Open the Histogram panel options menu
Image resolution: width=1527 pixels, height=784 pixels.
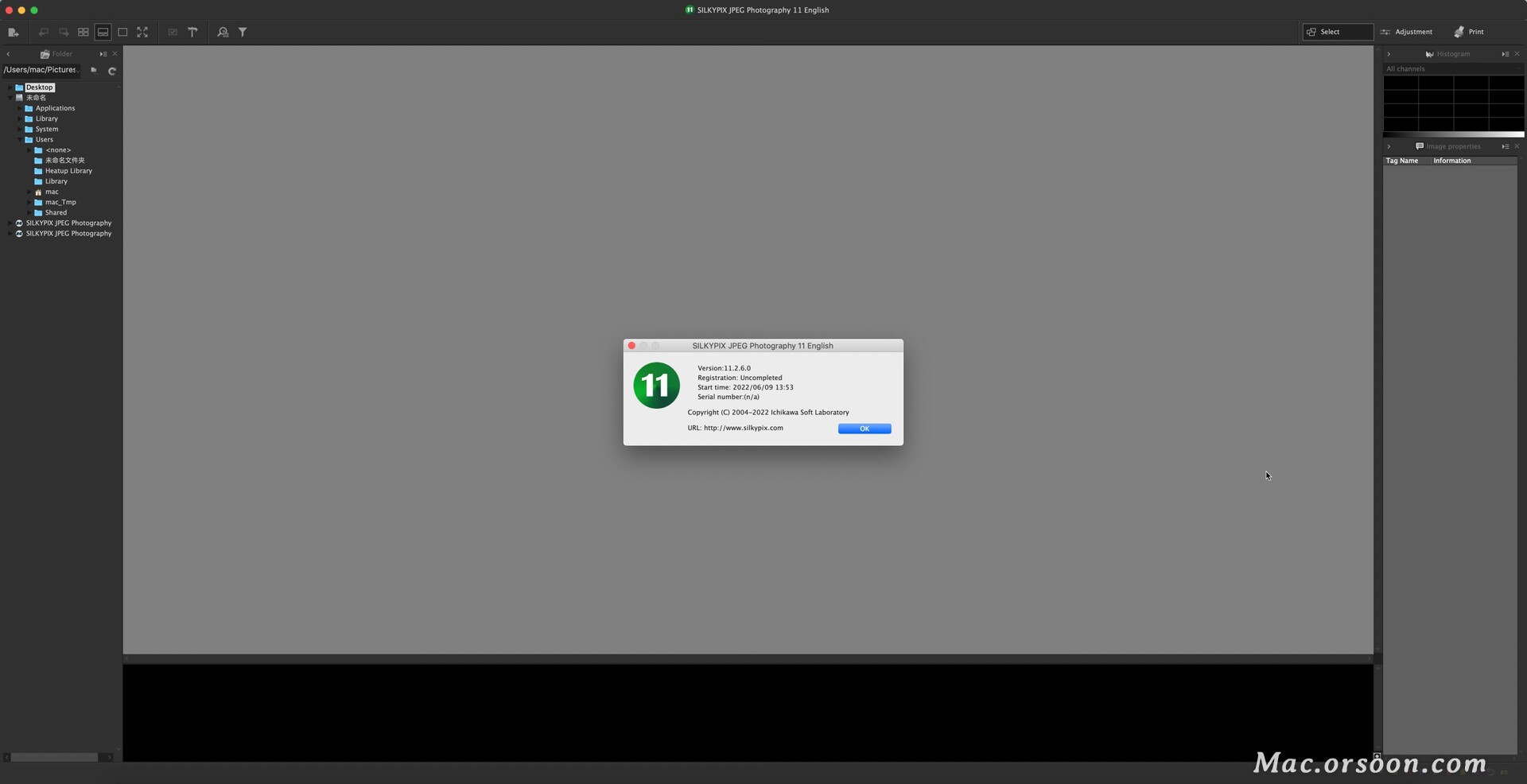1506,54
